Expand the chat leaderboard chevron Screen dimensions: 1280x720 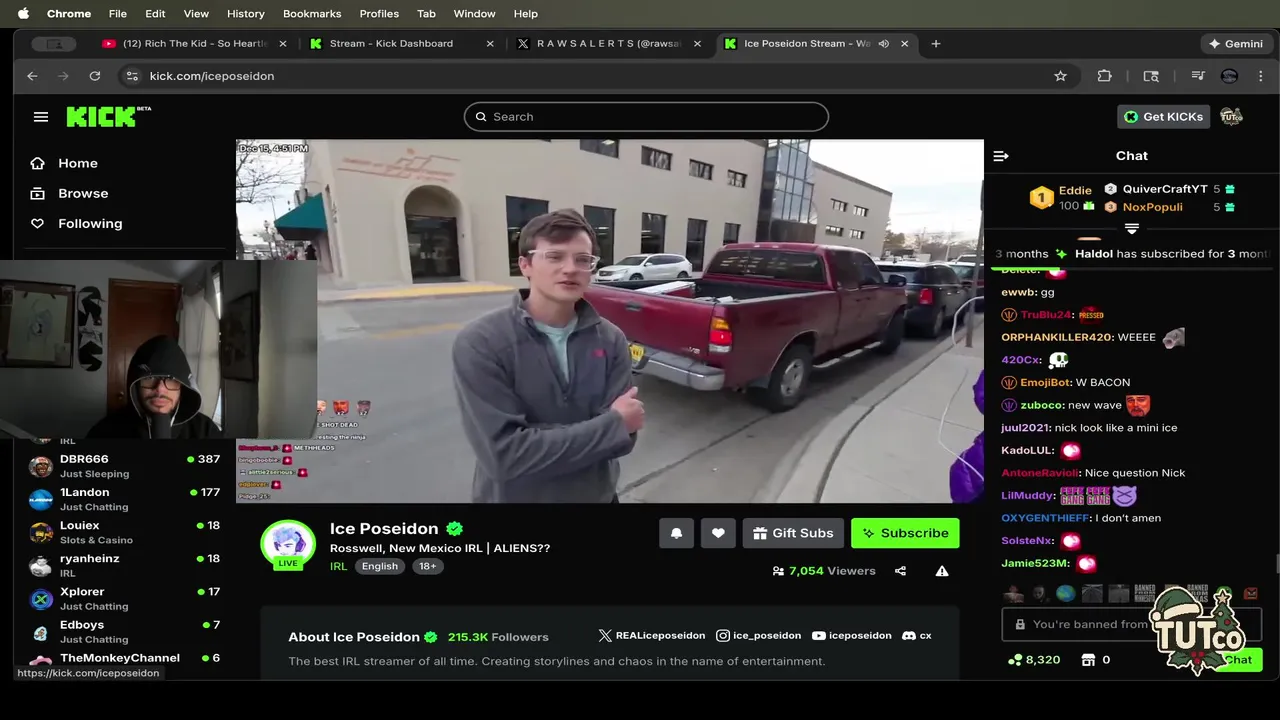point(1132,229)
